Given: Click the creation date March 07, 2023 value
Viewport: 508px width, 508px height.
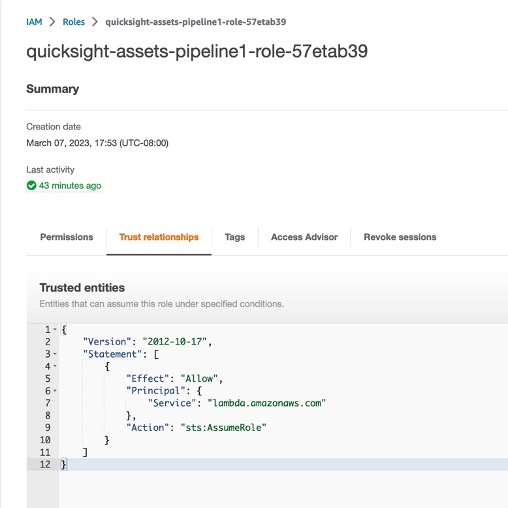Looking at the screenshot, I should pyautogui.click(x=97, y=143).
